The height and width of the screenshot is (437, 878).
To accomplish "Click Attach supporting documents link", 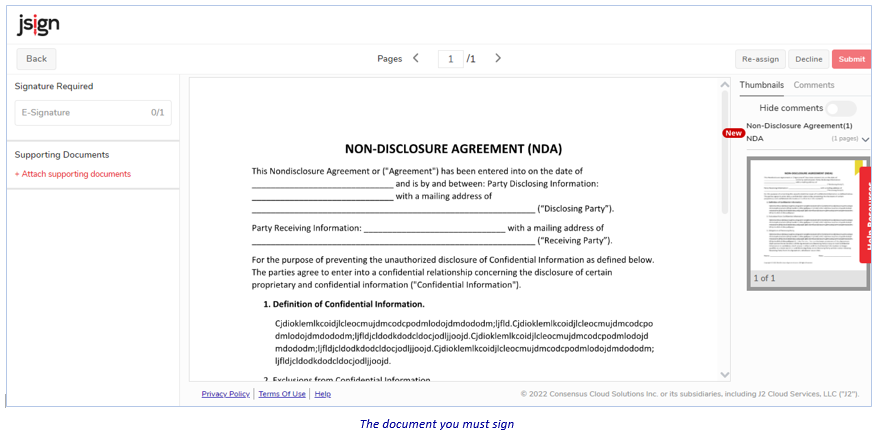I will pos(73,174).
